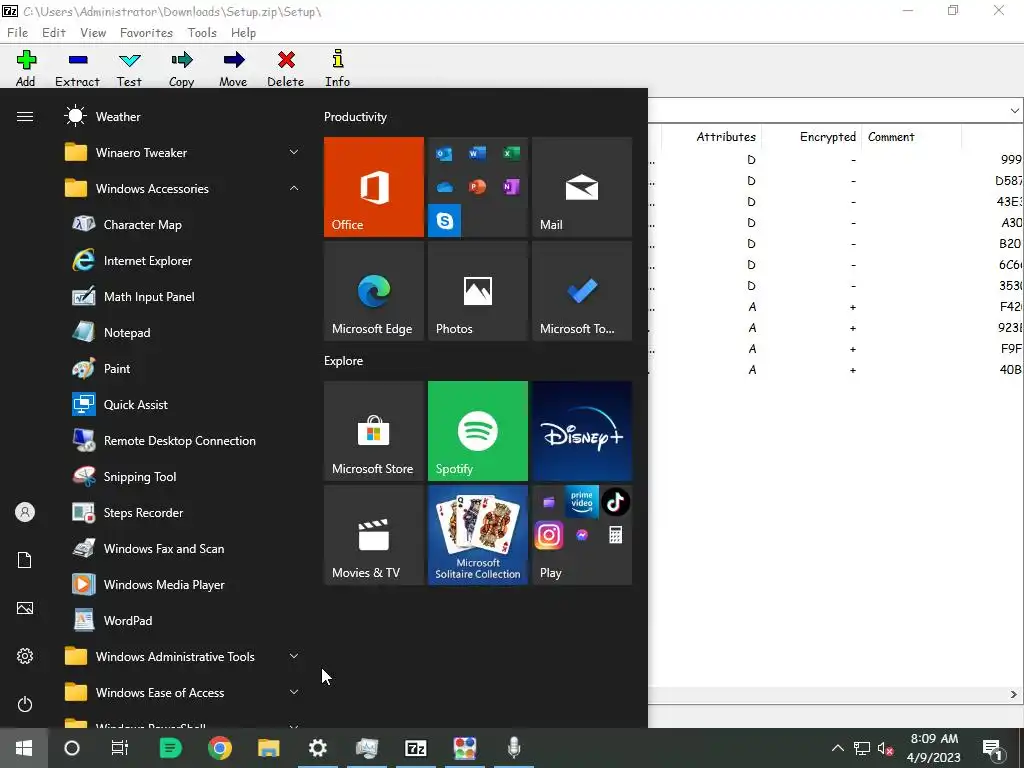The width and height of the screenshot is (1024, 768).
Task: Click the Cortana circle on the taskbar
Action: [72, 748]
